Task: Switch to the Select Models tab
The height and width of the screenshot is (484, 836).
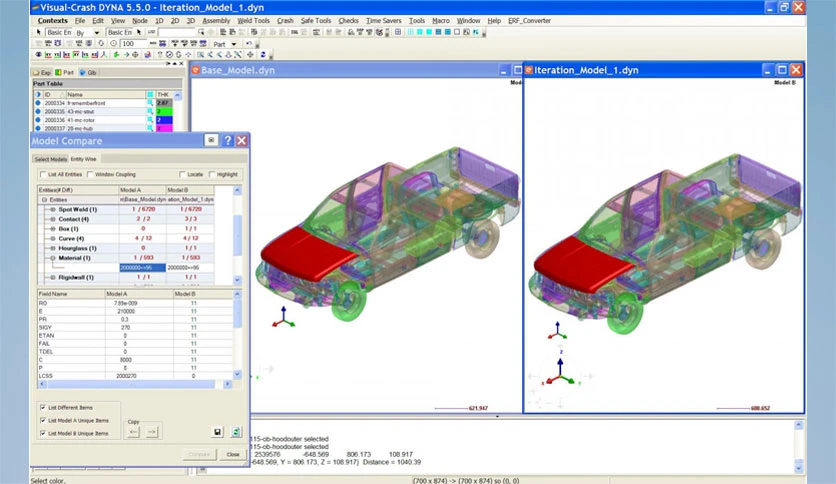Action: tap(51, 159)
